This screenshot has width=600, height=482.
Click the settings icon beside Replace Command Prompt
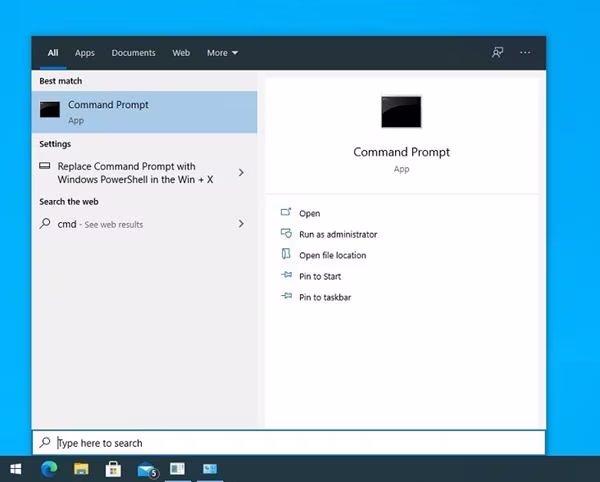click(x=45, y=166)
